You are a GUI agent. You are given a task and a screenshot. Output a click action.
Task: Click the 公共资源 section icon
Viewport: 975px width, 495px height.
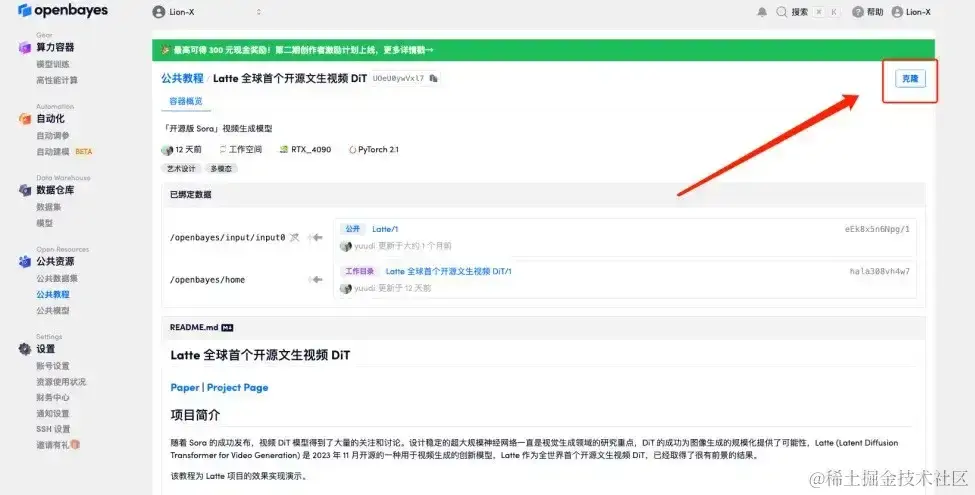pos(25,262)
